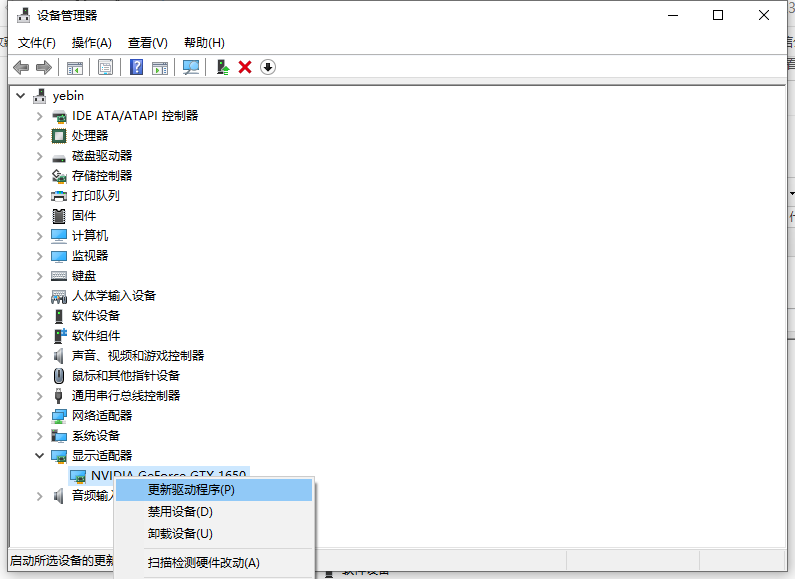
Task: Select the 软件组件 tree label
Action: click(x=96, y=336)
